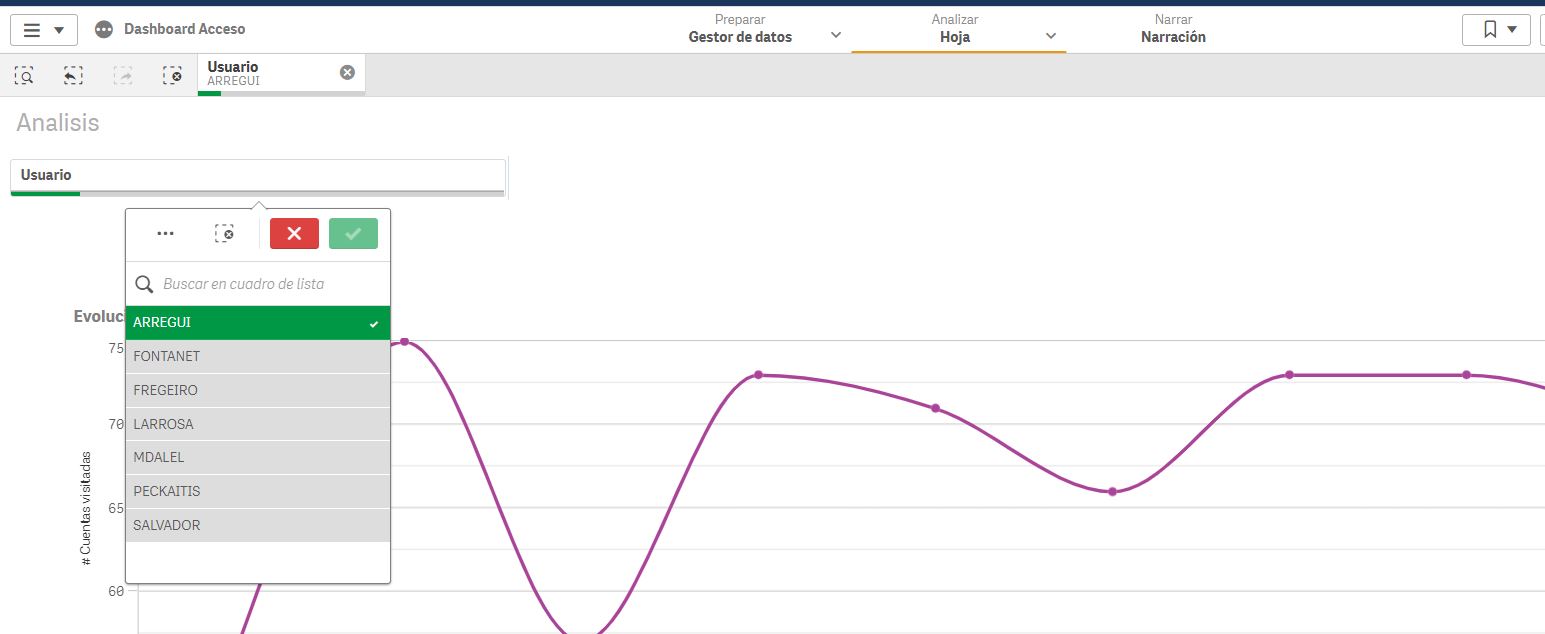Cancel the selection with the red X button
This screenshot has width=1545, height=634.
[293, 233]
